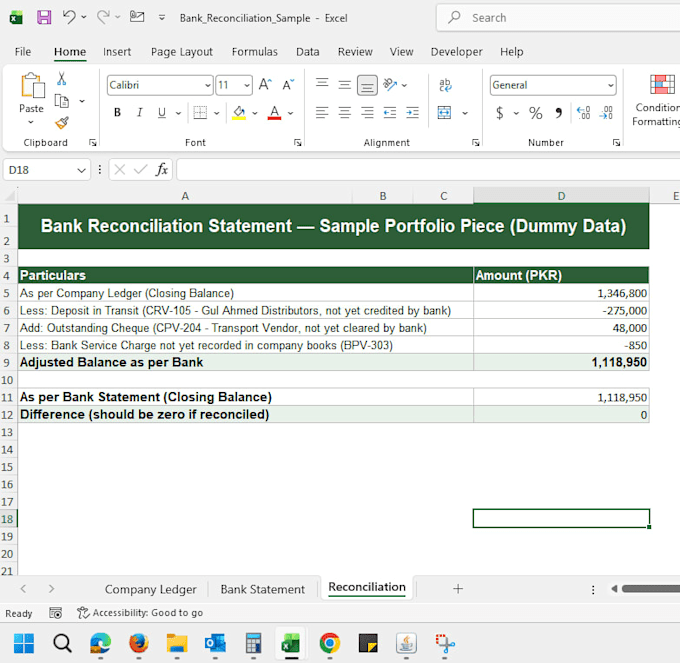
Task: Click the Decrease Decimal icon
Action: [x=606, y=113]
